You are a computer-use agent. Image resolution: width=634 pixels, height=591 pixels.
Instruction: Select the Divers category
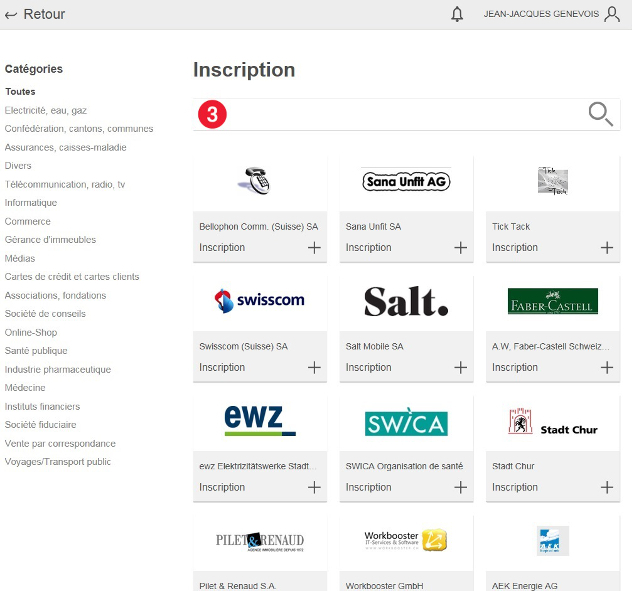18,166
